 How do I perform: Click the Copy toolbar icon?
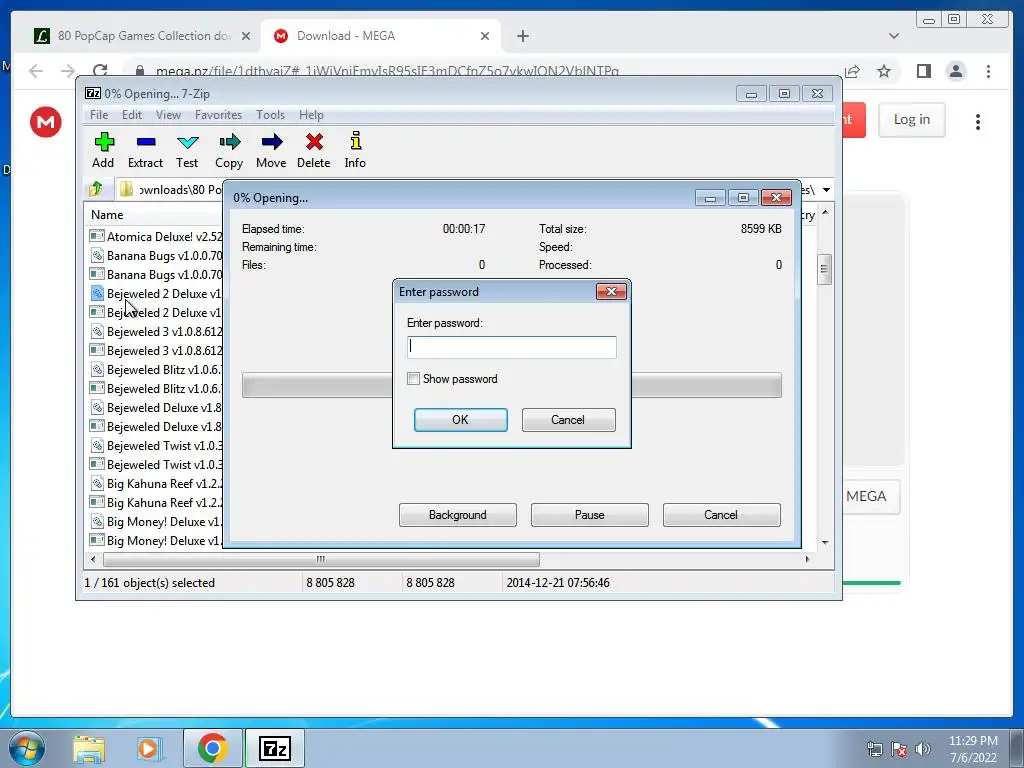coord(229,142)
